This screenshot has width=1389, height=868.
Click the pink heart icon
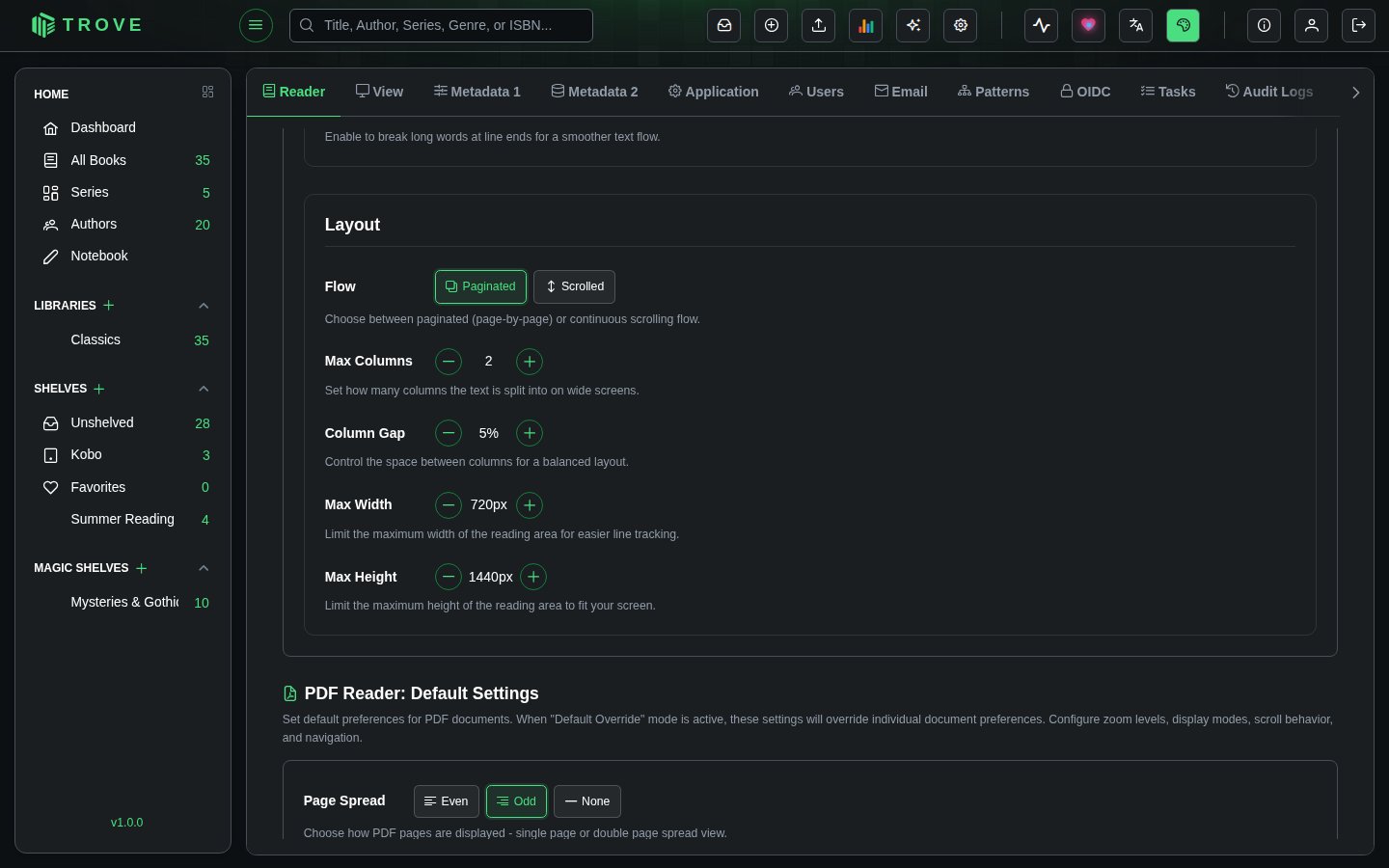coord(1089,25)
